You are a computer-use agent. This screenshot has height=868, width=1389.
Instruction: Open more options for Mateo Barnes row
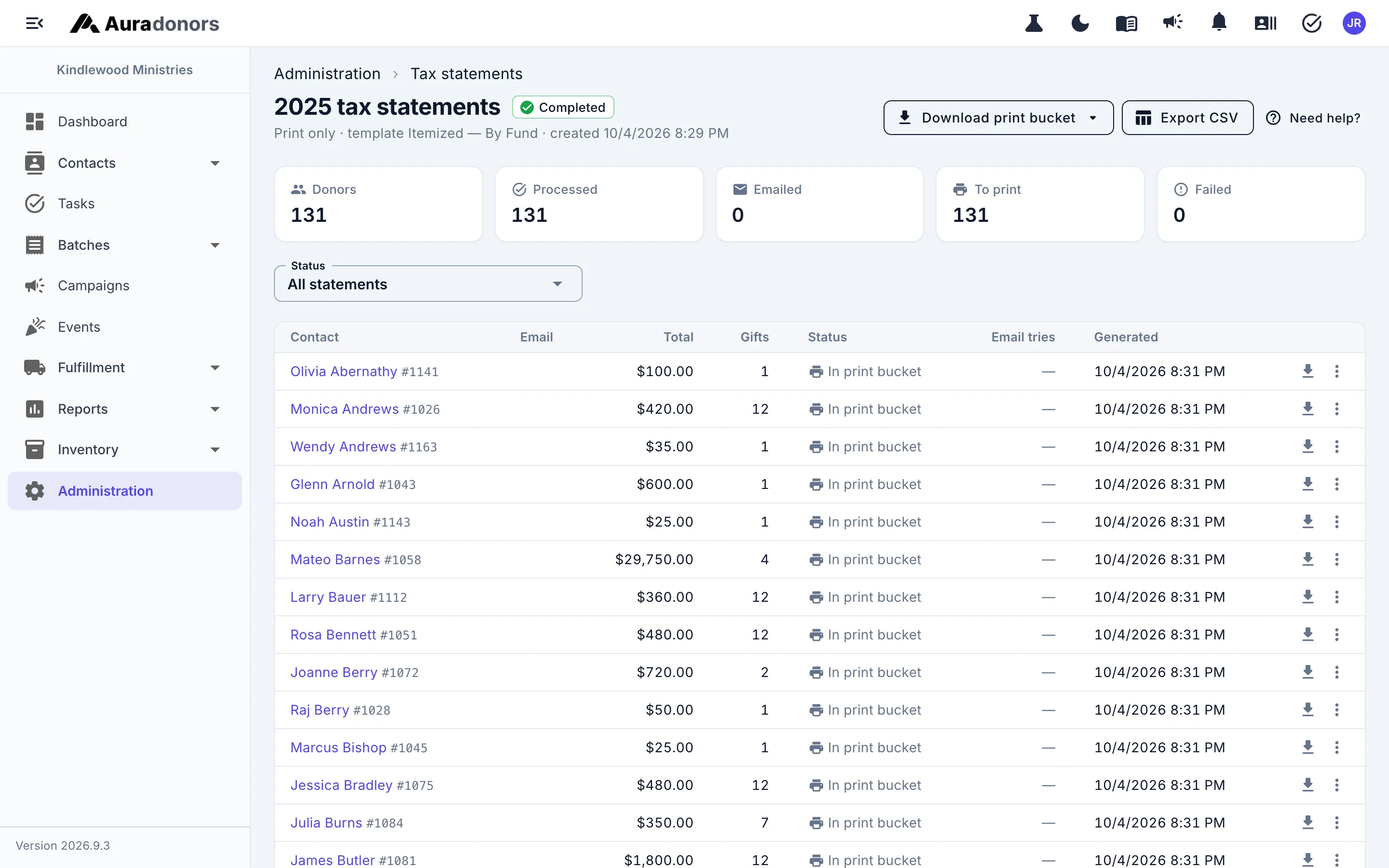coord(1337,559)
